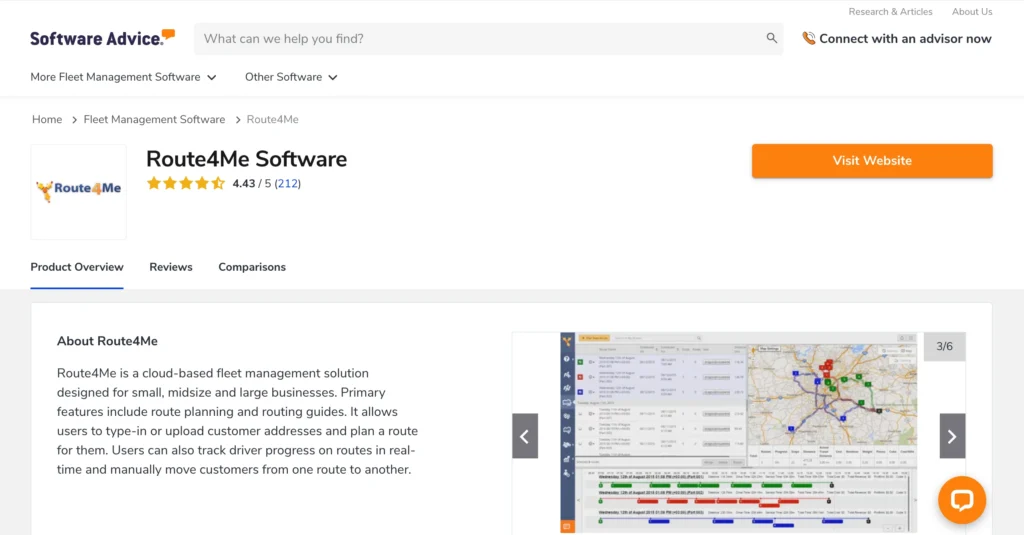
Task: Expand More Fleet Management Software menu
Action: [x=123, y=77]
